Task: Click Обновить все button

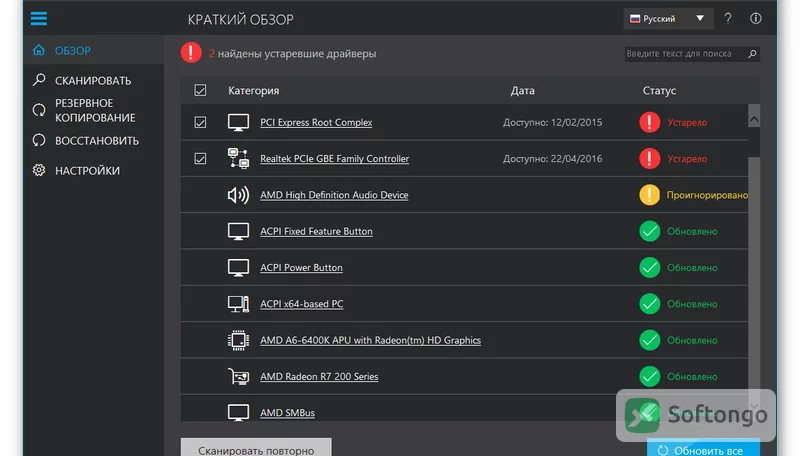Action: pos(703,447)
